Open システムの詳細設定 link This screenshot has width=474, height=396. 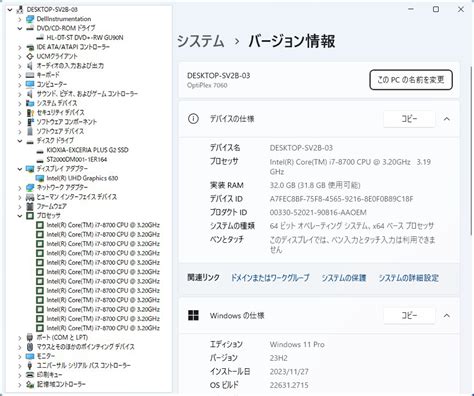pyautogui.click(x=408, y=278)
